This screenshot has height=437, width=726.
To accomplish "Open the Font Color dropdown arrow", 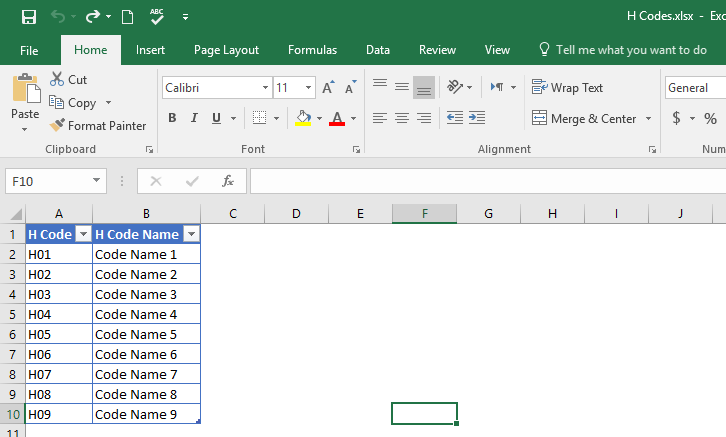I will click(x=354, y=119).
